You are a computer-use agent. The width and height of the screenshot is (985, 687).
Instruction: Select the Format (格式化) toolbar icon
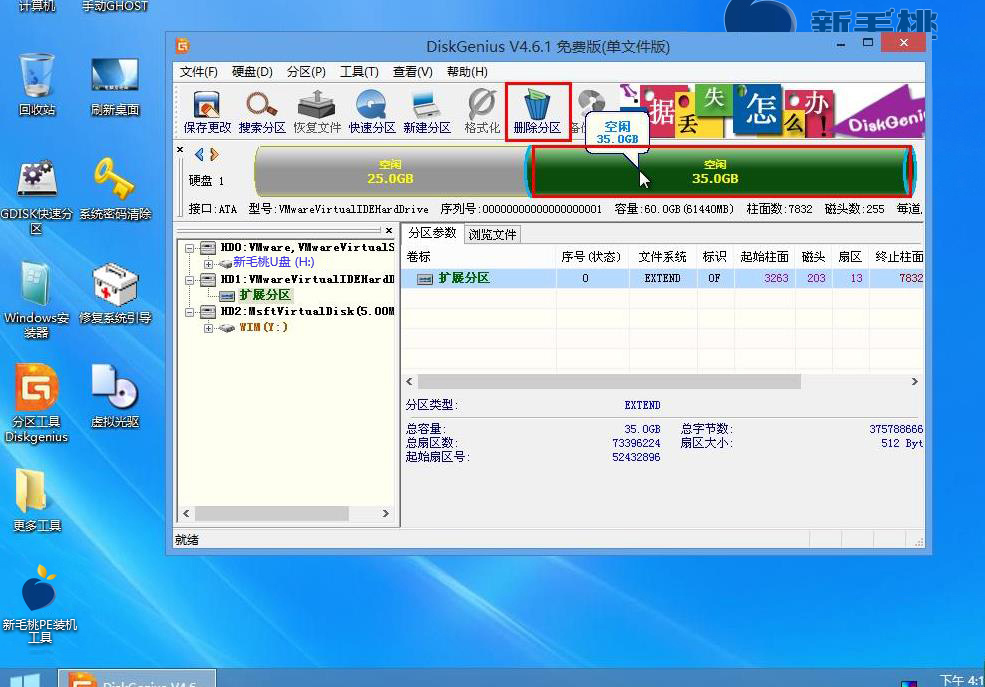pyautogui.click(x=482, y=112)
